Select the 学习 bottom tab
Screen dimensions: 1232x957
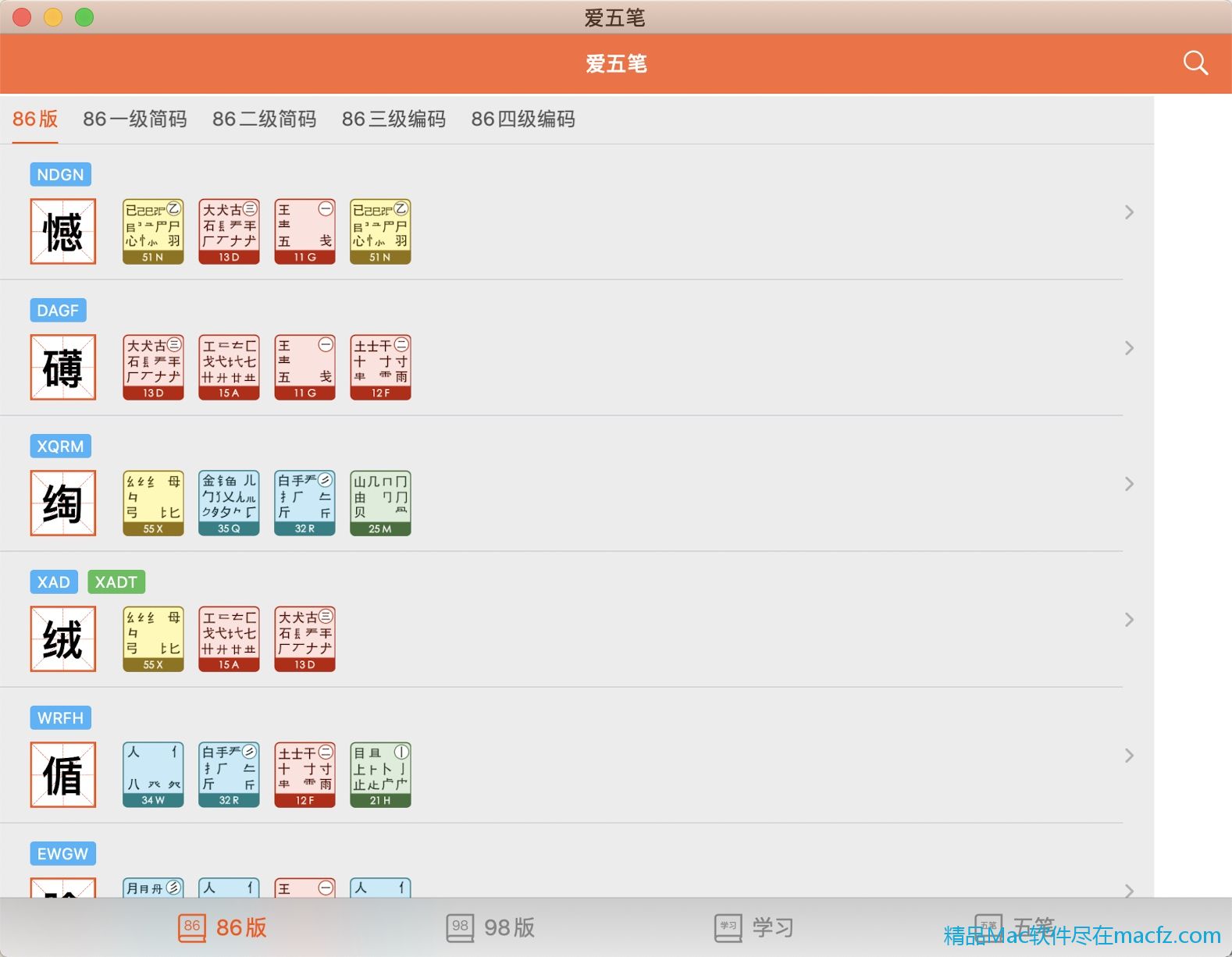754,927
